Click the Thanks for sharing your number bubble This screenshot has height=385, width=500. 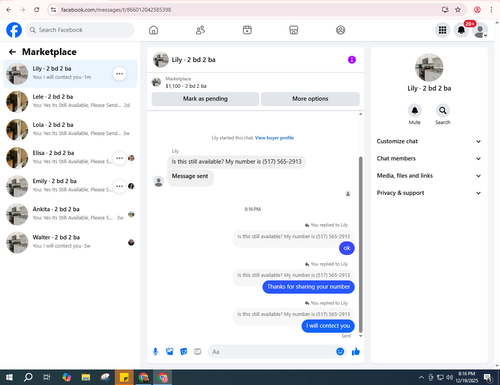pos(308,287)
